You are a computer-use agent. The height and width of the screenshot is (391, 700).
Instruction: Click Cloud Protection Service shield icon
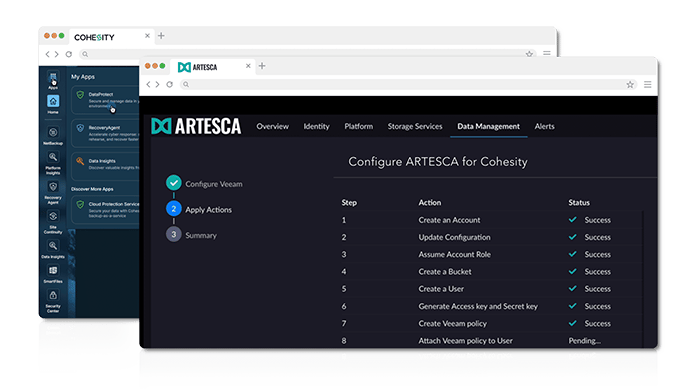(x=80, y=204)
